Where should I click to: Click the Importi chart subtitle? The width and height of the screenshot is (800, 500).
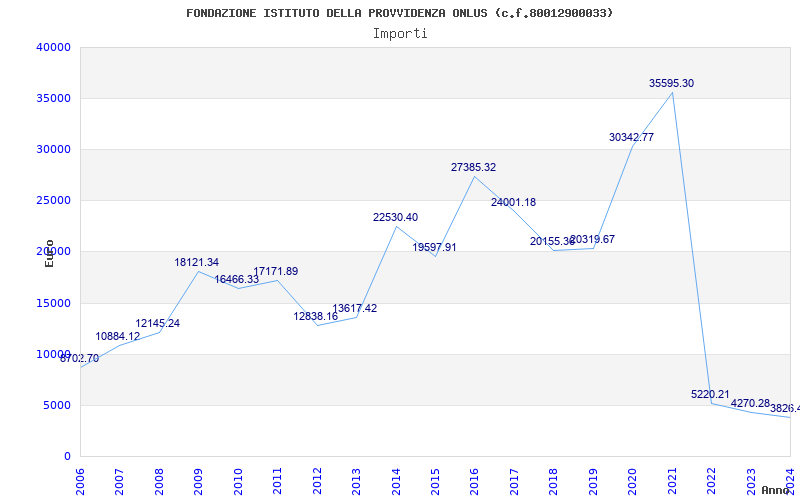pyautogui.click(x=400, y=34)
